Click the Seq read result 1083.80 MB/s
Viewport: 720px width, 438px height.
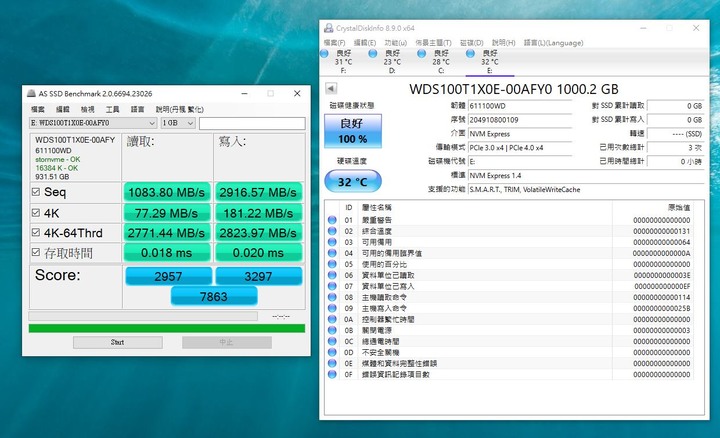pos(167,192)
